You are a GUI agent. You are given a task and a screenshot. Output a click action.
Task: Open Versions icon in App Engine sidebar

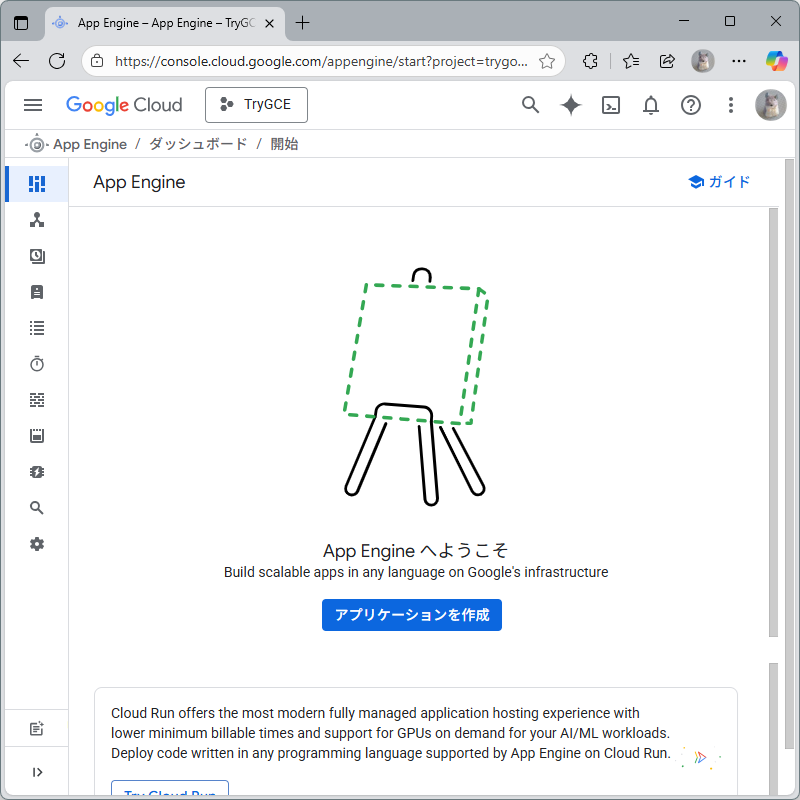(x=37, y=256)
